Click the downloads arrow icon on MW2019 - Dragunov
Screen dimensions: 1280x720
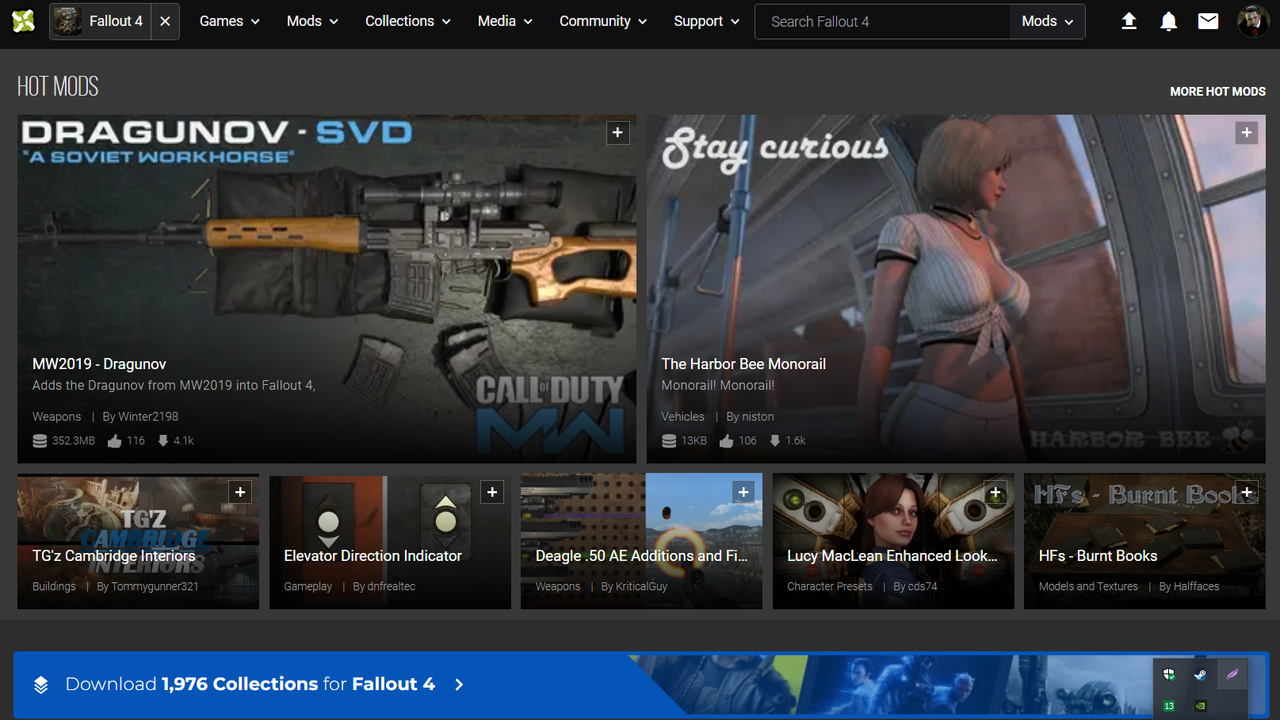[x=163, y=440]
